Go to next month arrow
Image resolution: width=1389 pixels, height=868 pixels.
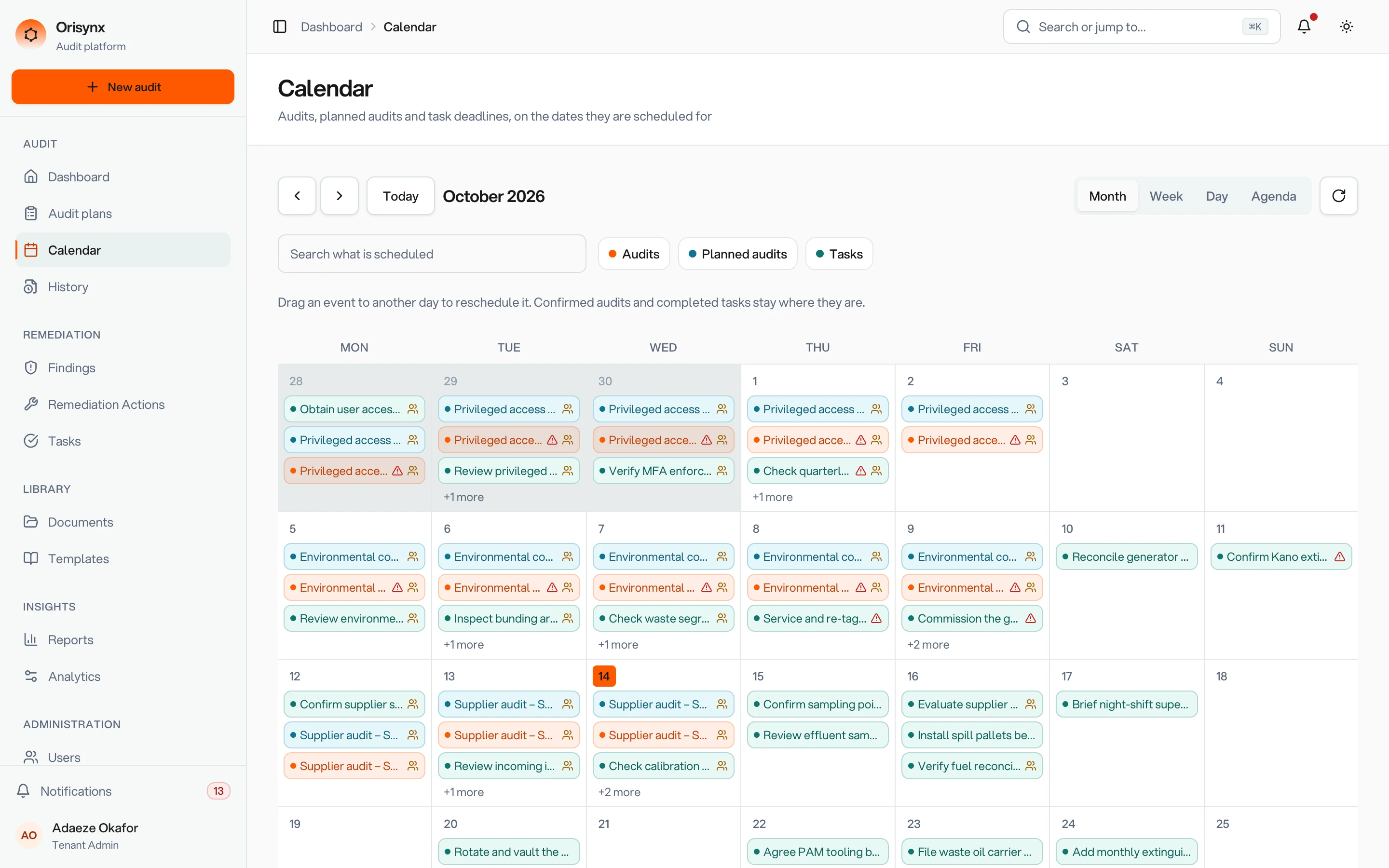click(x=339, y=196)
